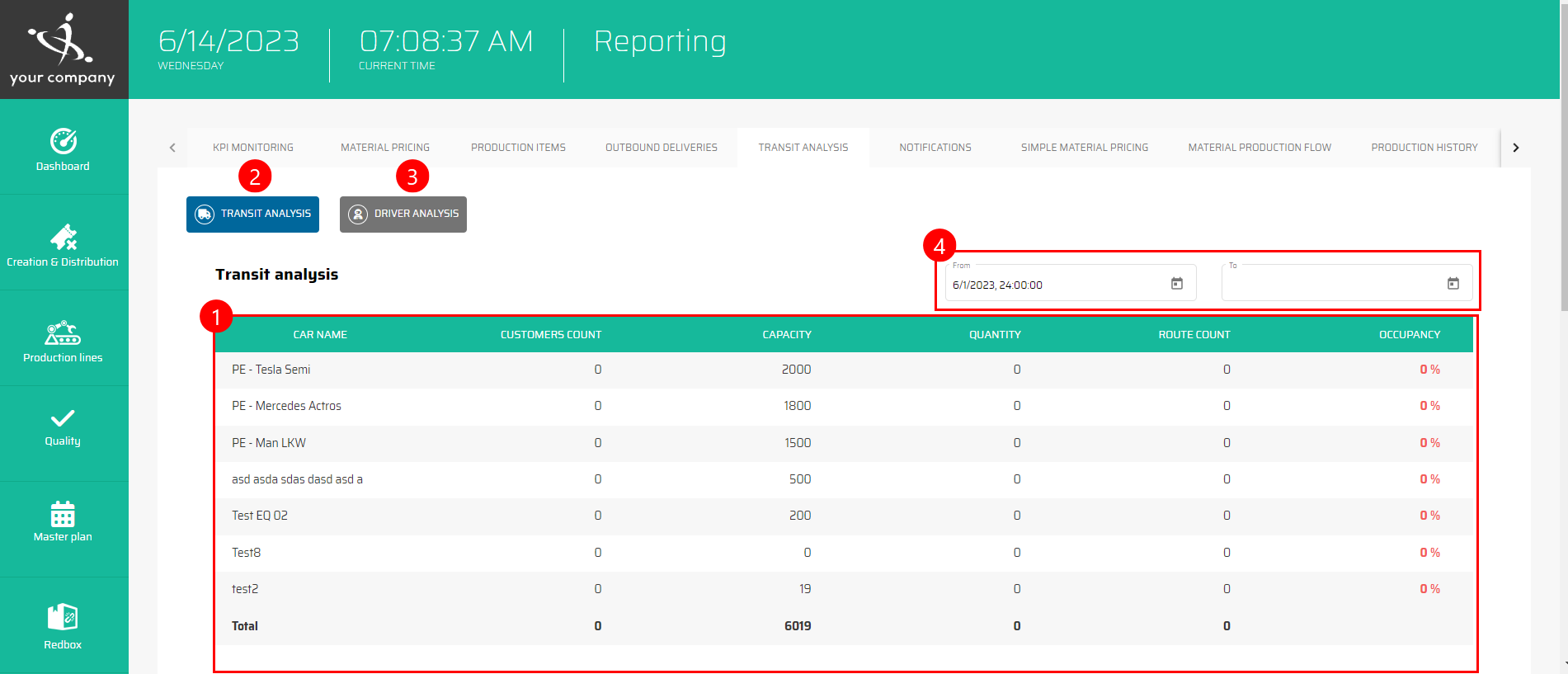This screenshot has width=1568, height=674.
Task: Select the Quality checkmark icon
Action: click(x=63, y=418)
